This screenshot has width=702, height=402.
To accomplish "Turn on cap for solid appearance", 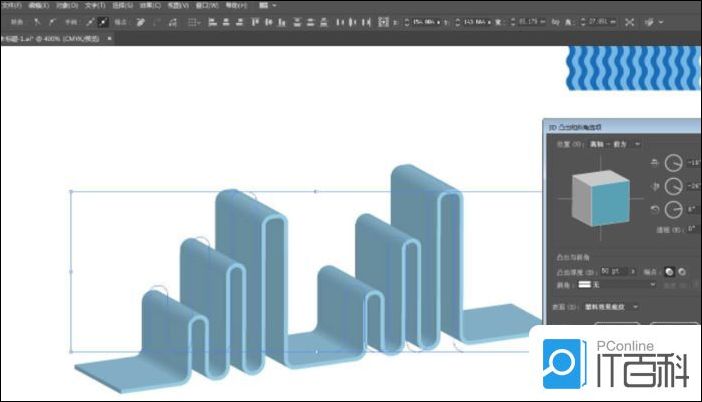I will pyautogui.click(x=669, y=271).
